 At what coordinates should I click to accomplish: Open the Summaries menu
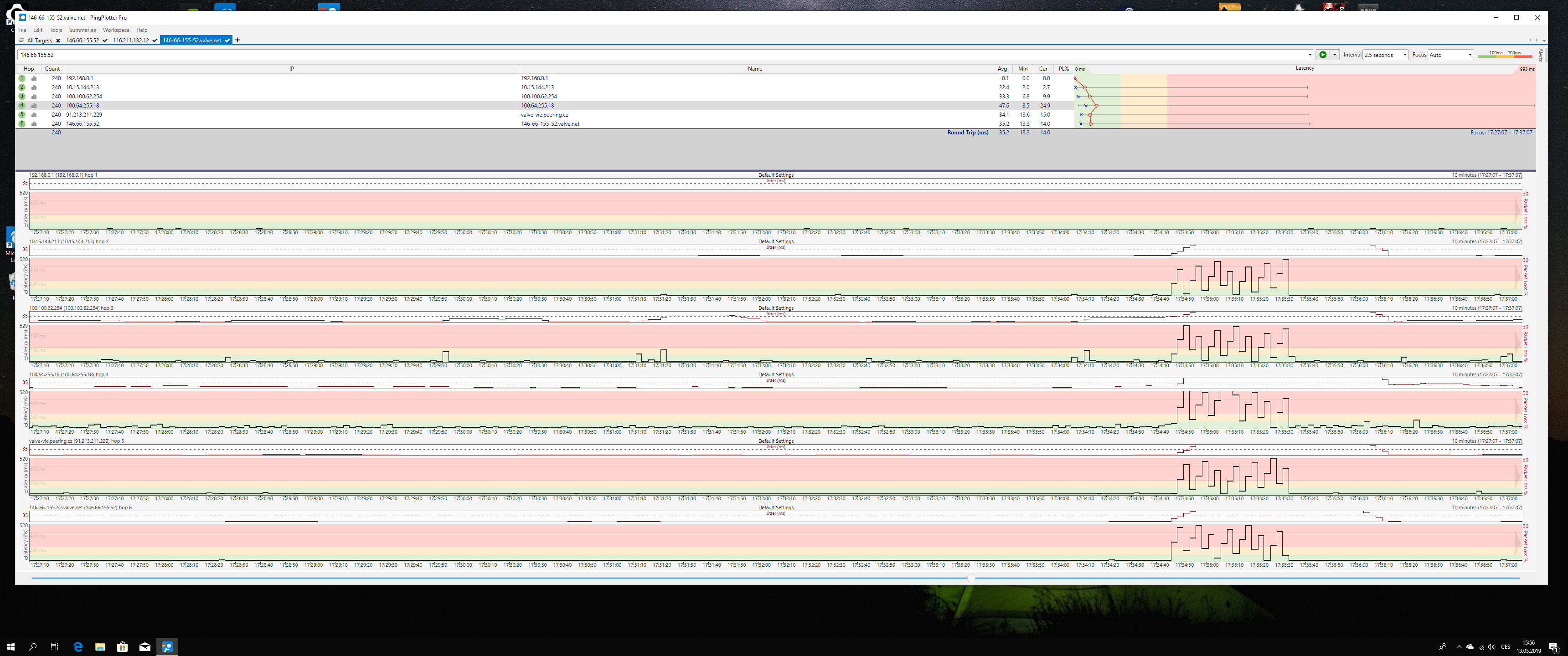pos(82,30)
